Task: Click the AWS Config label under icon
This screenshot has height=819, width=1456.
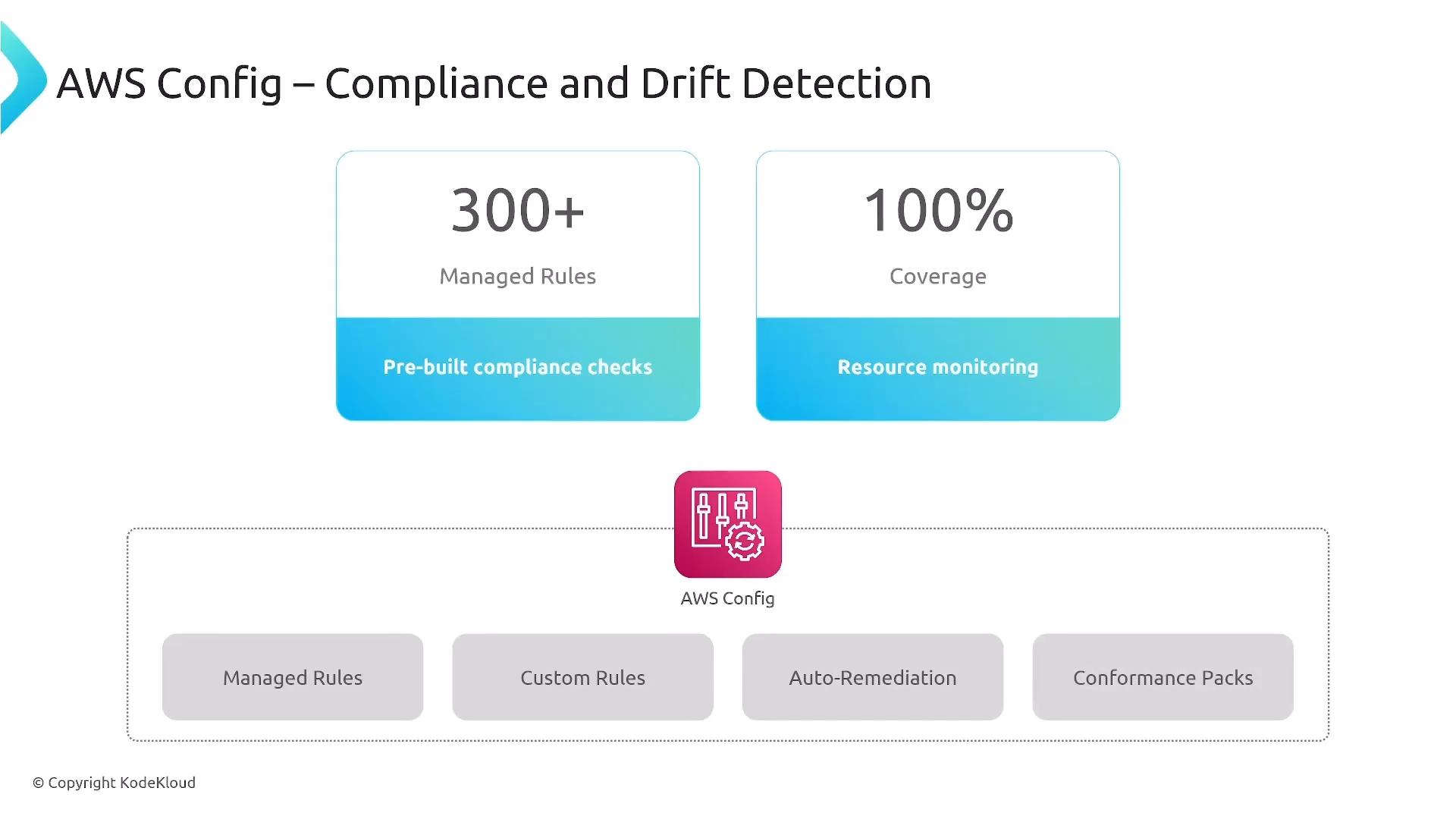Action: 727,599
